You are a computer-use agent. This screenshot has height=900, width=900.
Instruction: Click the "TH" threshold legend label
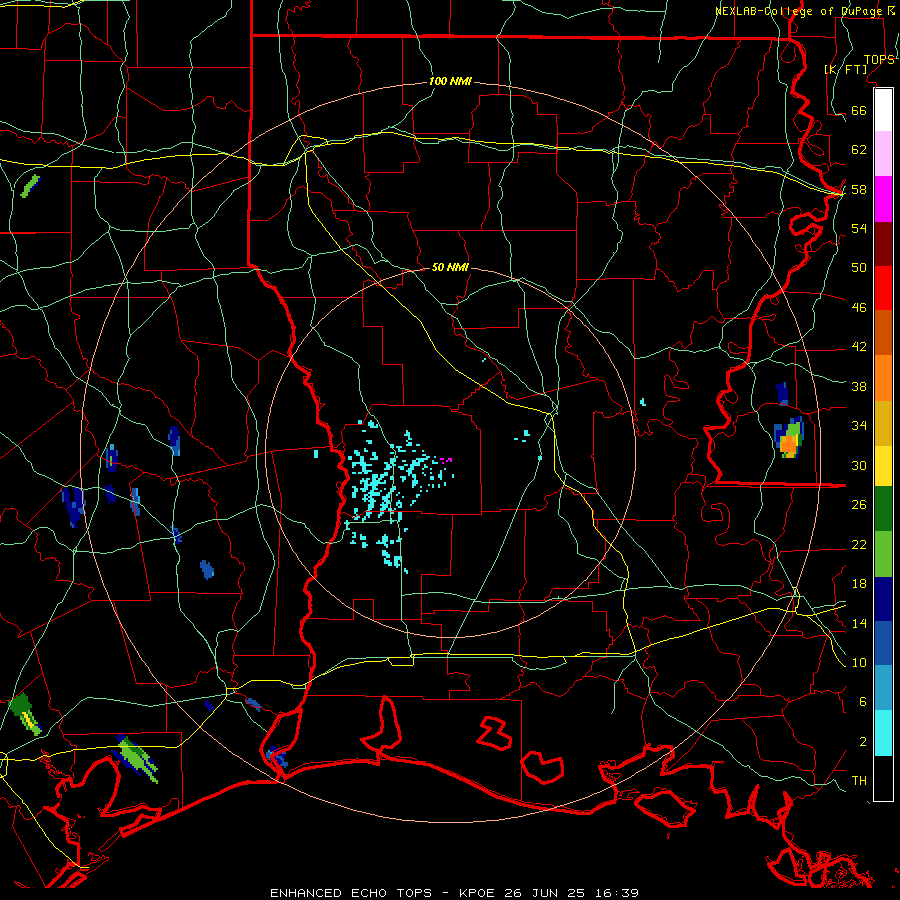pos(859,780)
